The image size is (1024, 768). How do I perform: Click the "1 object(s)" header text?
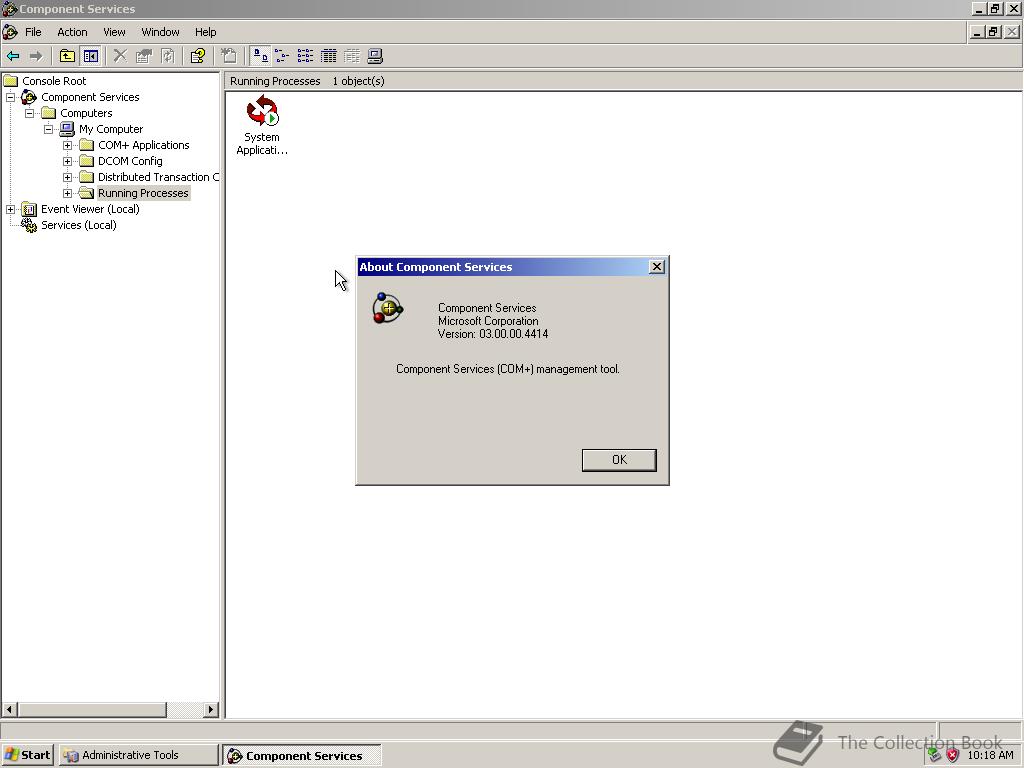359,81
